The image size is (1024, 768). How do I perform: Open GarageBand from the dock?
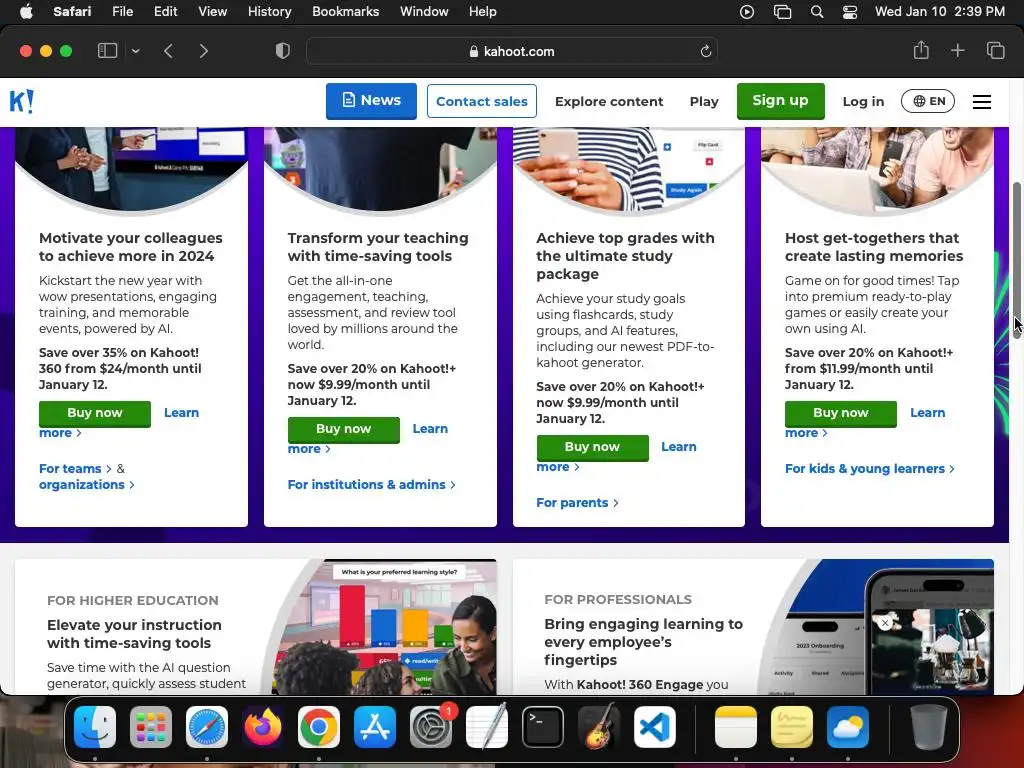(599, 727)
